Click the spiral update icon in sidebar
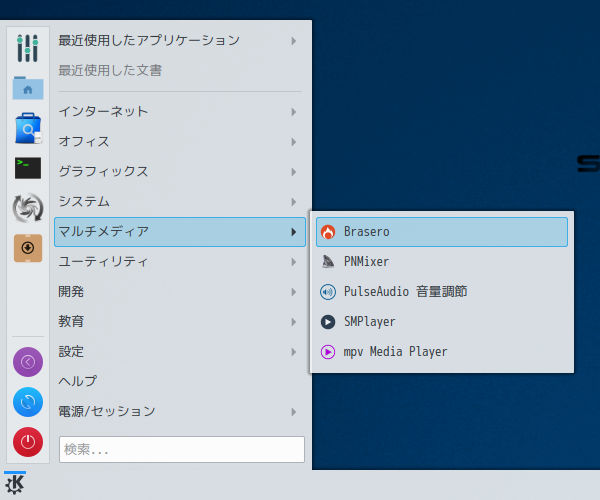The width and height of the screenshot is (600, 500). [x=28, y=208]
